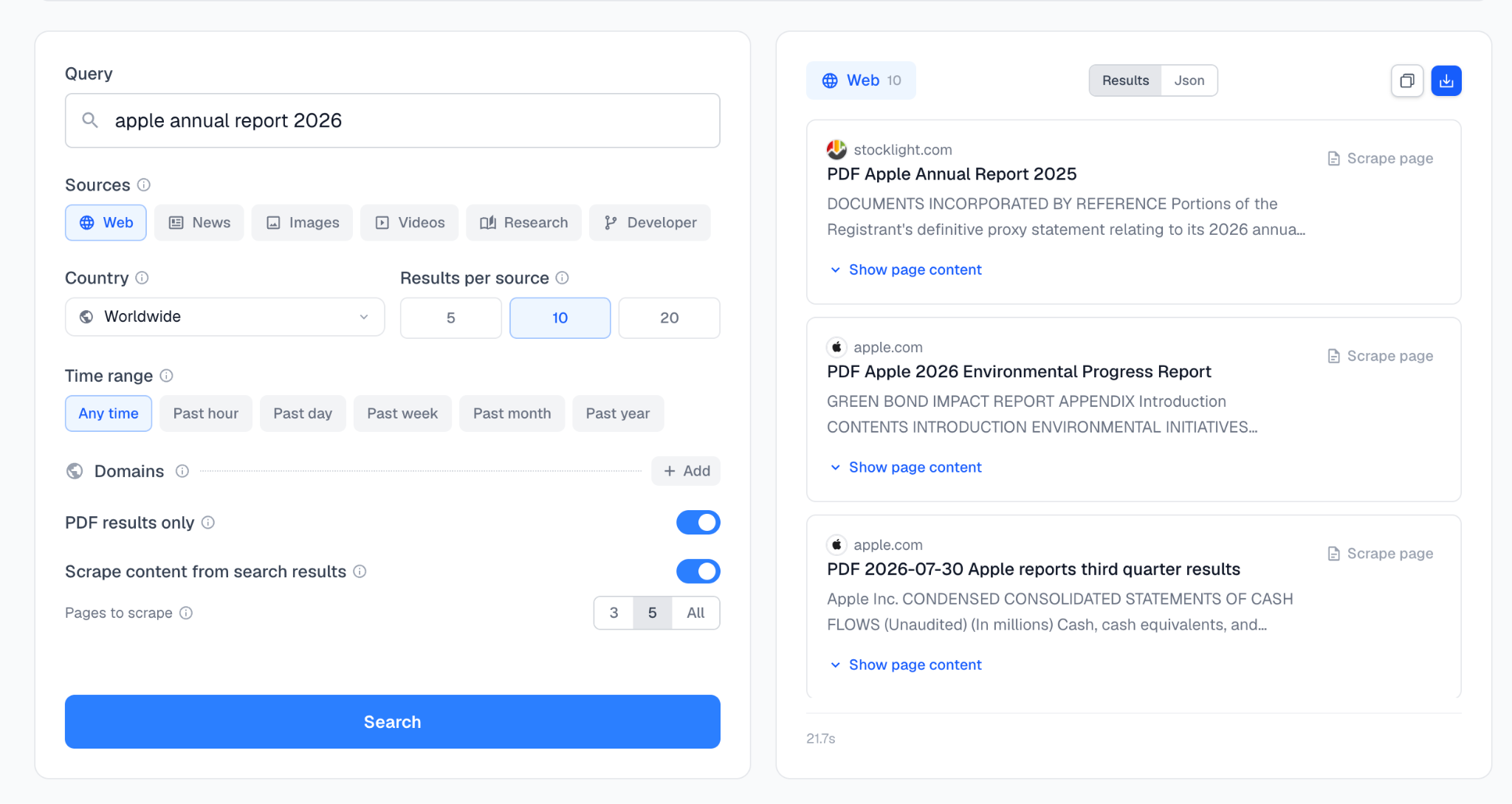This screenshot has width=1512, height=804.
Task: Click the blue Search button
Action: (393, 722)
